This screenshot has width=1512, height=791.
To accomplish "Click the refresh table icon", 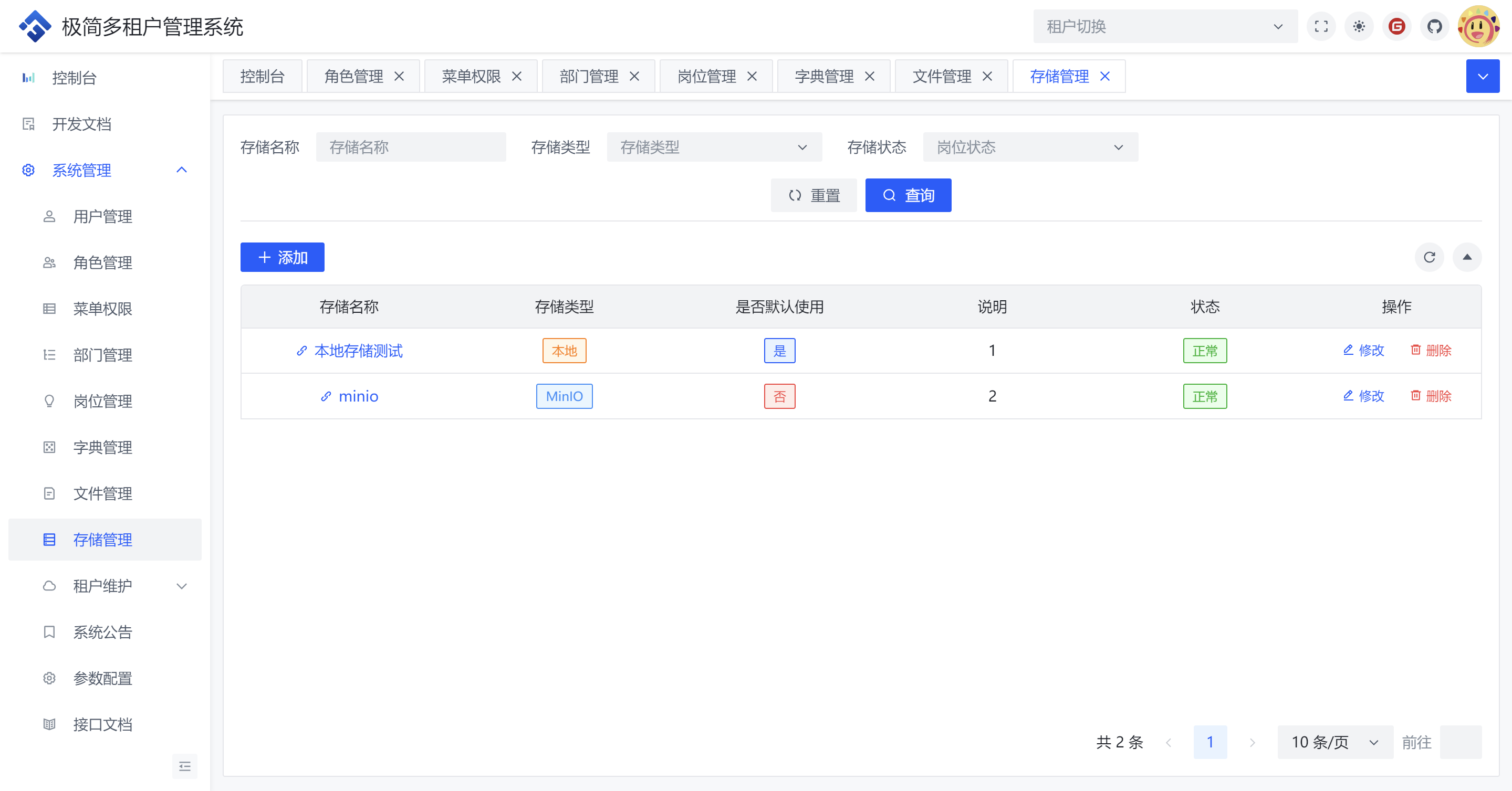I will click(1429, 257).
